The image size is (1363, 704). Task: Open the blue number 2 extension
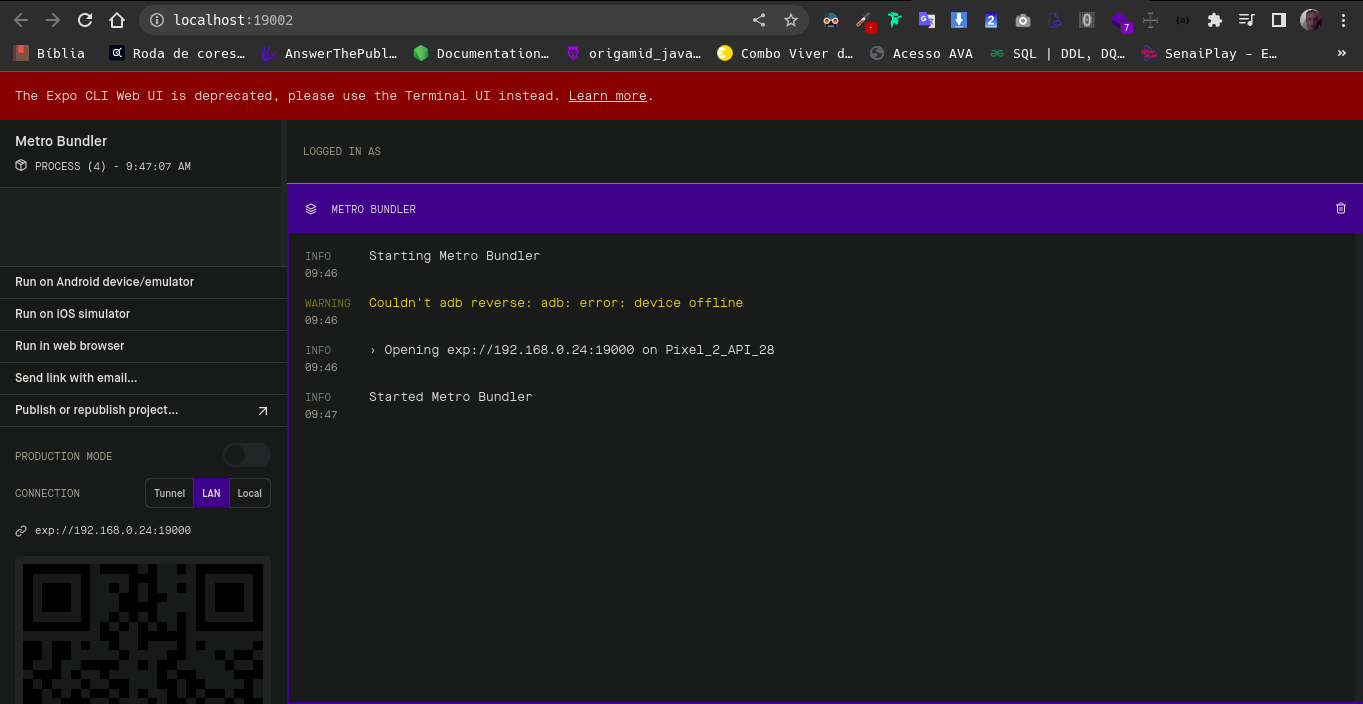(x=991, y=20)
